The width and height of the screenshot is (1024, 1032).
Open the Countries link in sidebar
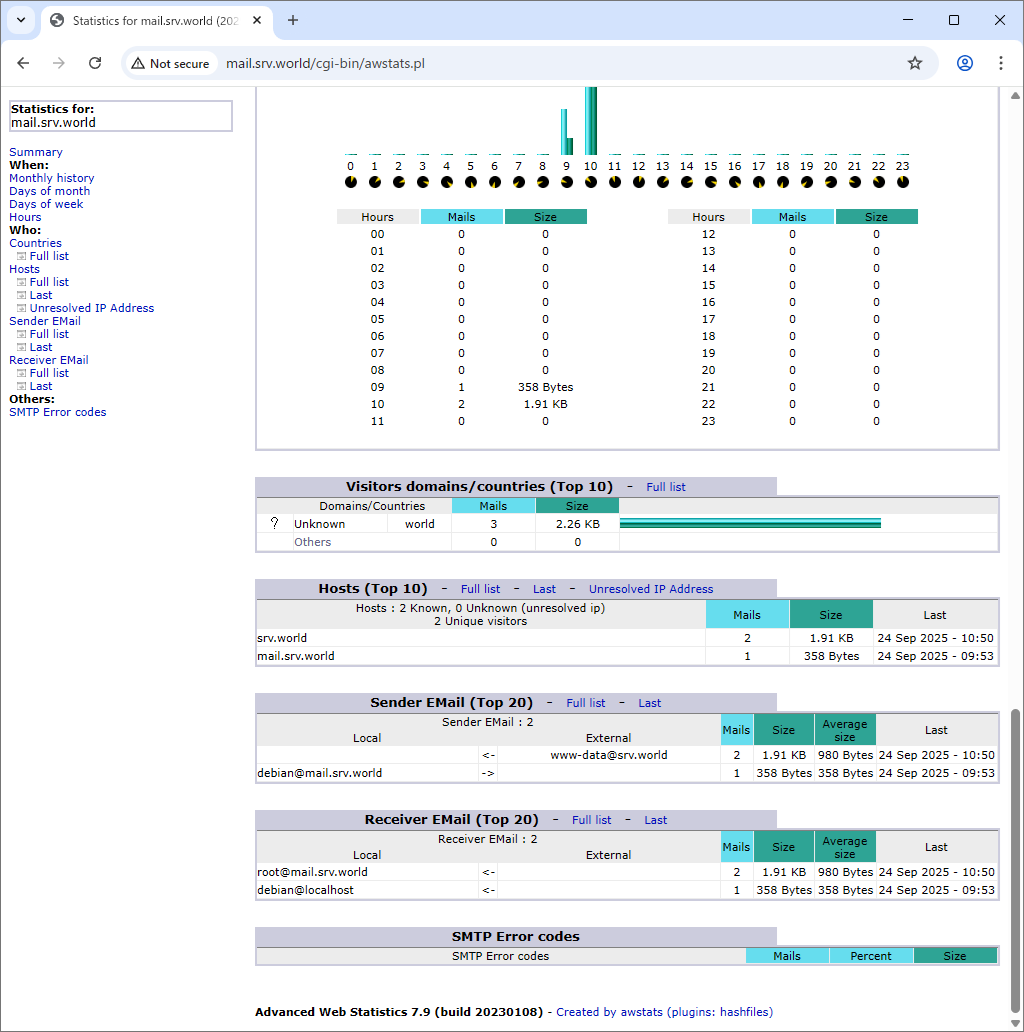click(x=36, y=243)
